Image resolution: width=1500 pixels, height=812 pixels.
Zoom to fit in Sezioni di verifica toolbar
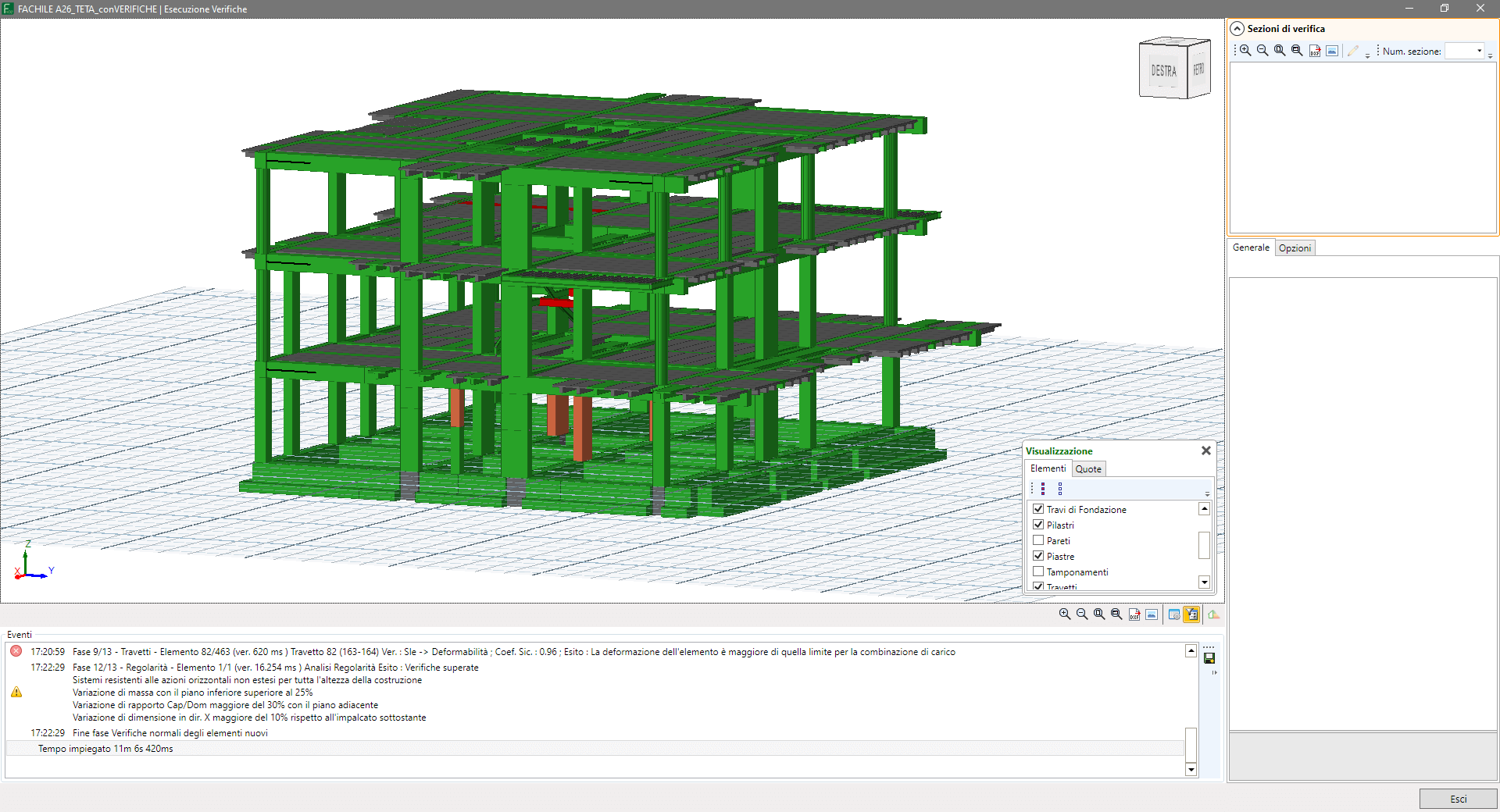pos(1280,51)
